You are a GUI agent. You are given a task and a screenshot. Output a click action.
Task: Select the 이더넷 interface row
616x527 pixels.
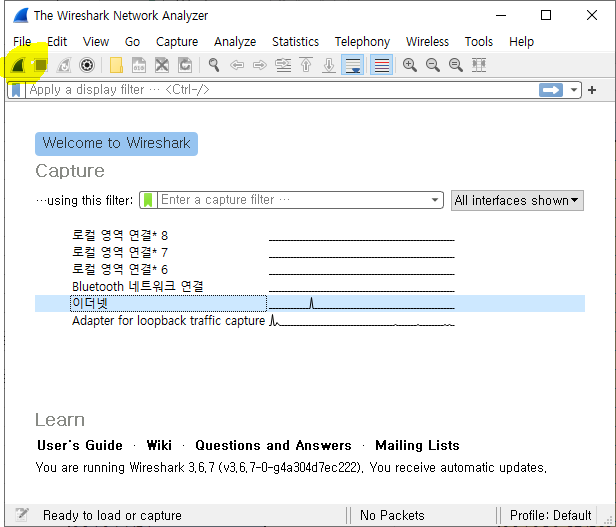click(x=310, y=303)
